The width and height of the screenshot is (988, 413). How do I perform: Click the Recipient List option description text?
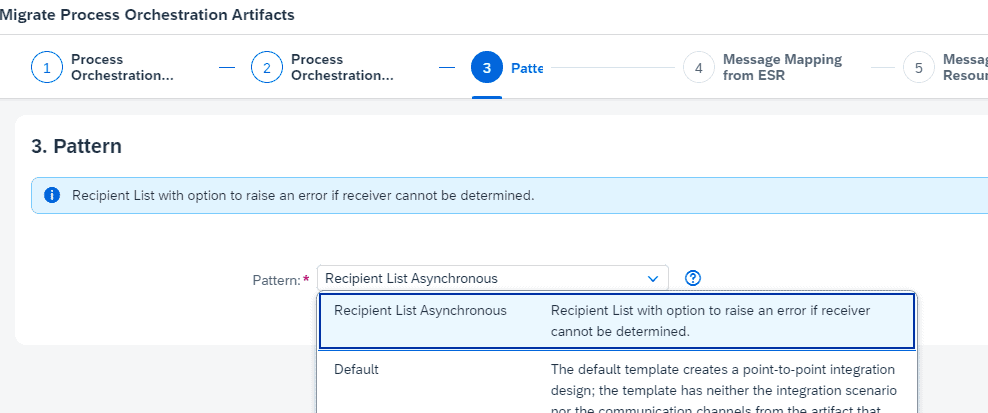(711, 321)
